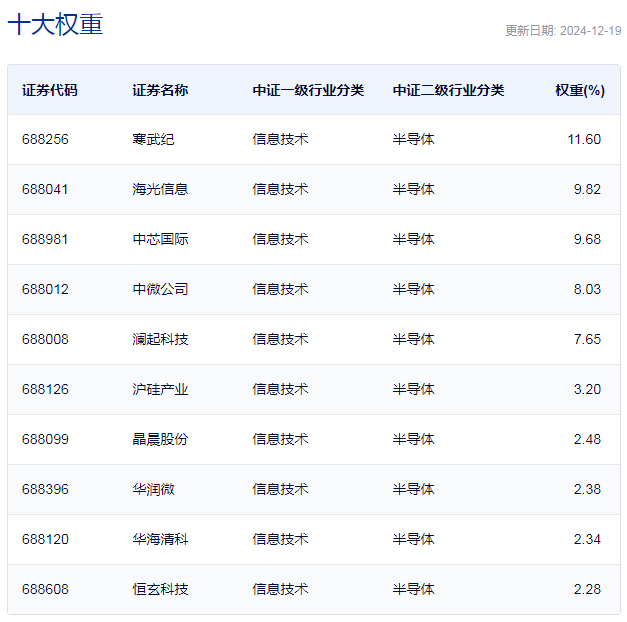The height and width of the screenshot is (622, 627).
Task: Click the 证券代码 column header
Action: coord(50,90)
